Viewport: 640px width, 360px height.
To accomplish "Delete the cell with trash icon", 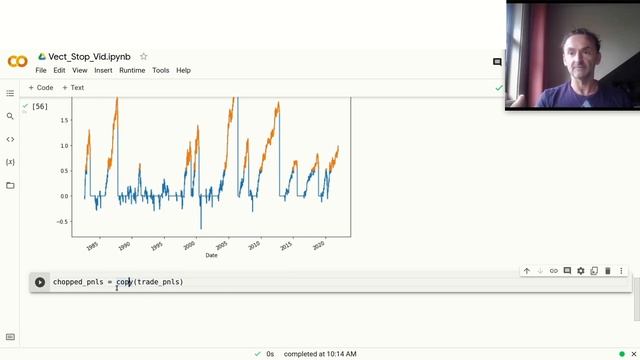I will click(x=607, y=271).
